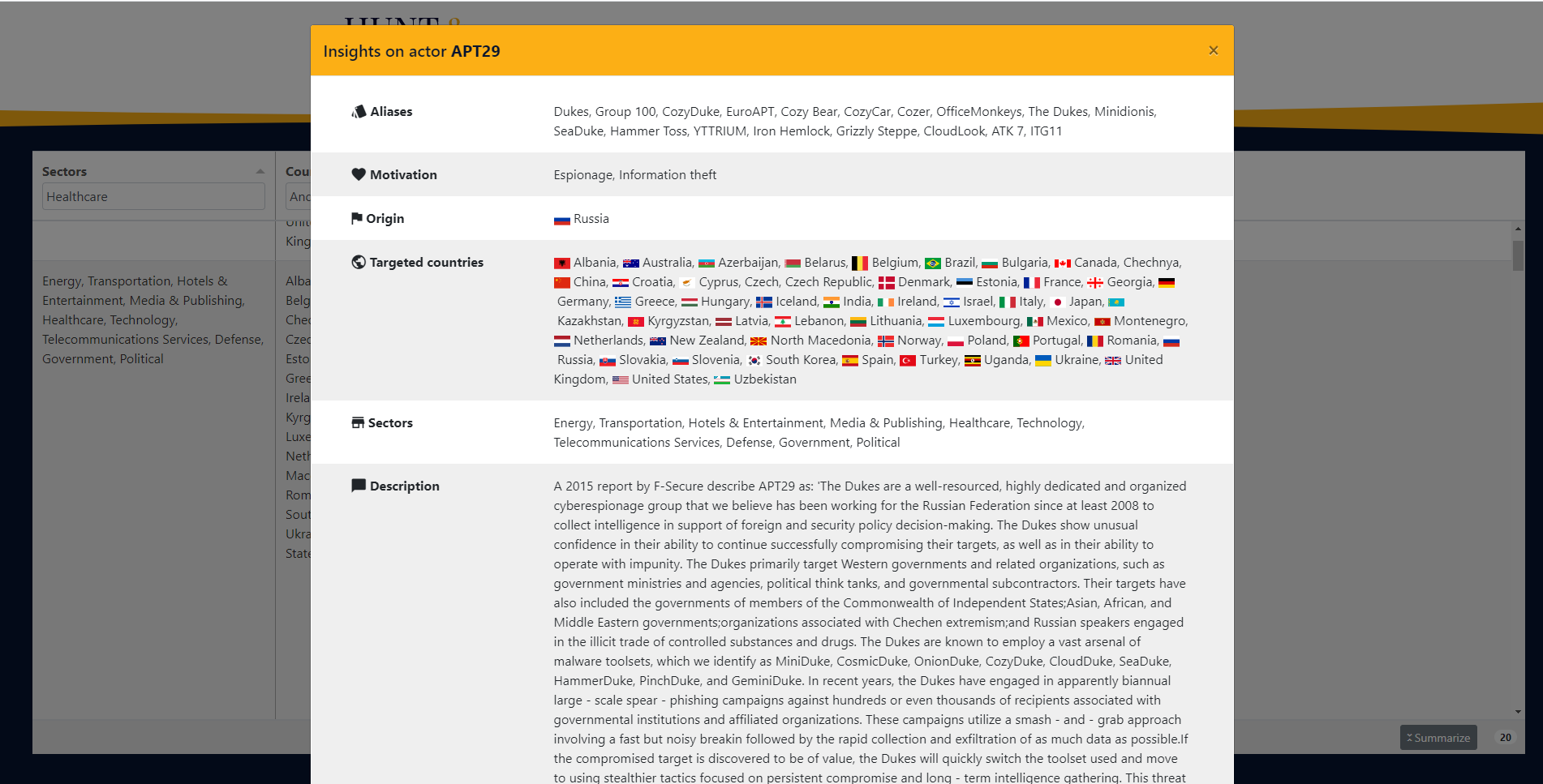1543x784 pixels.
Task: Click 'Grizzly Steppe' alias text
Action: pos(877,131)
